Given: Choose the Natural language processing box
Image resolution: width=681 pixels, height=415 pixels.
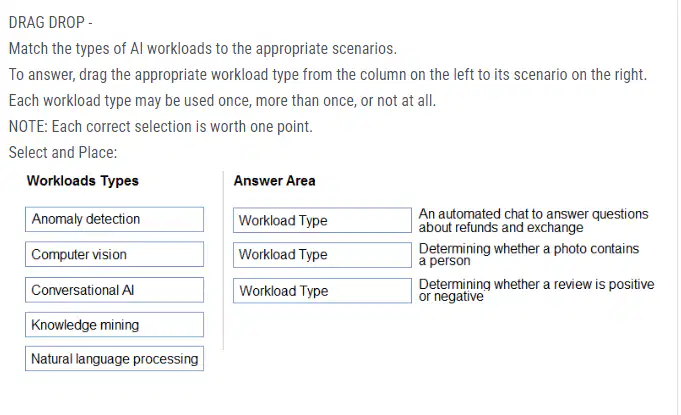Looking at the screenshot, I should pos(114,359).
